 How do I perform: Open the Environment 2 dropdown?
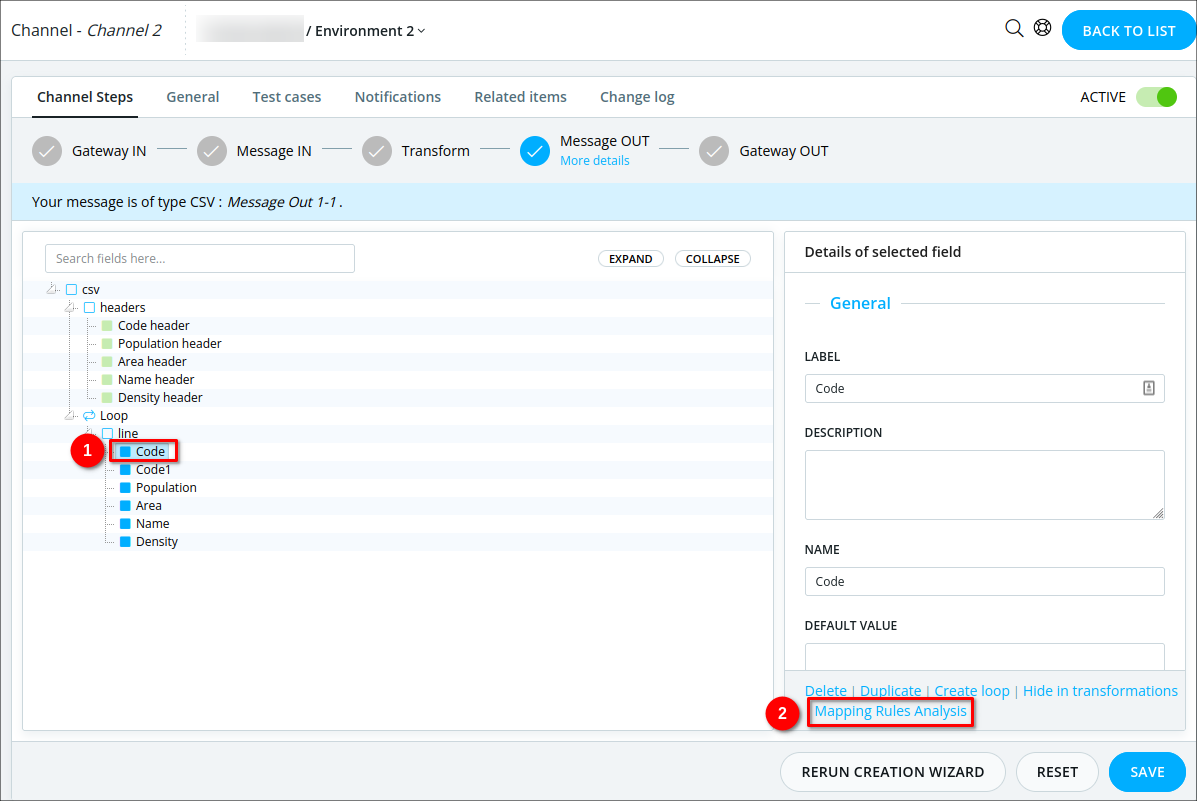click(370, 31)
